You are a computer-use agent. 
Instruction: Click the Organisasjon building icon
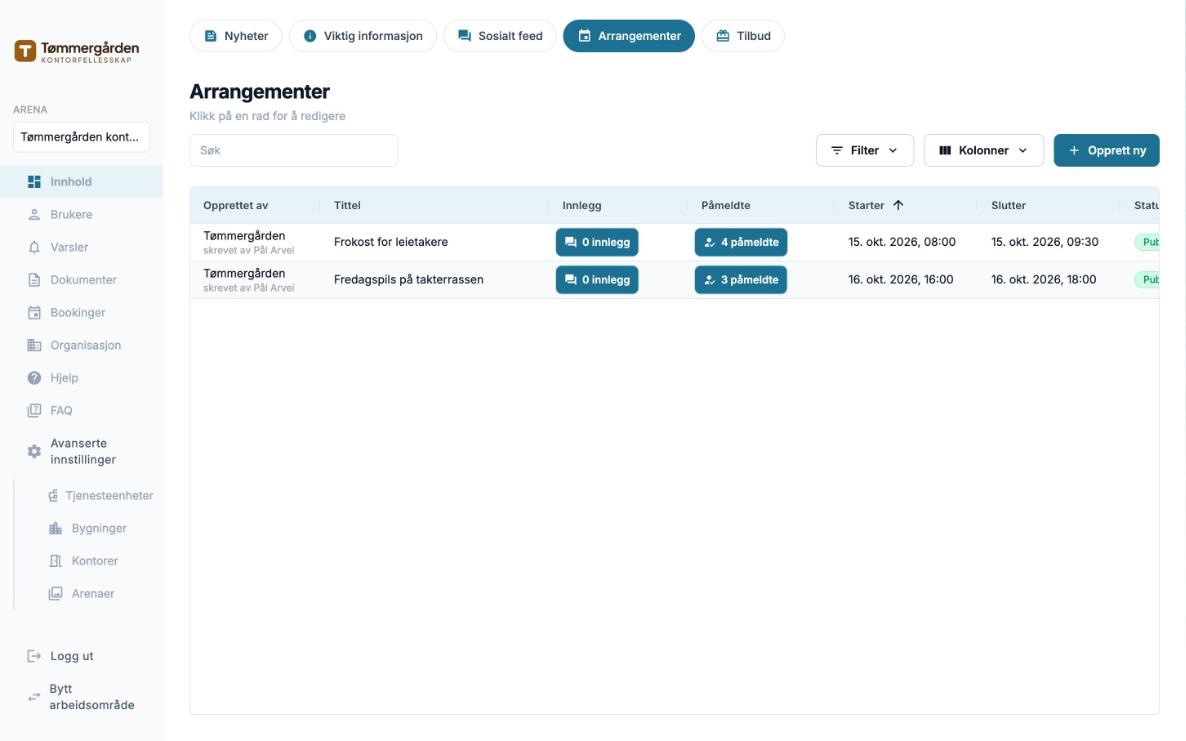[x=34, y=345]
